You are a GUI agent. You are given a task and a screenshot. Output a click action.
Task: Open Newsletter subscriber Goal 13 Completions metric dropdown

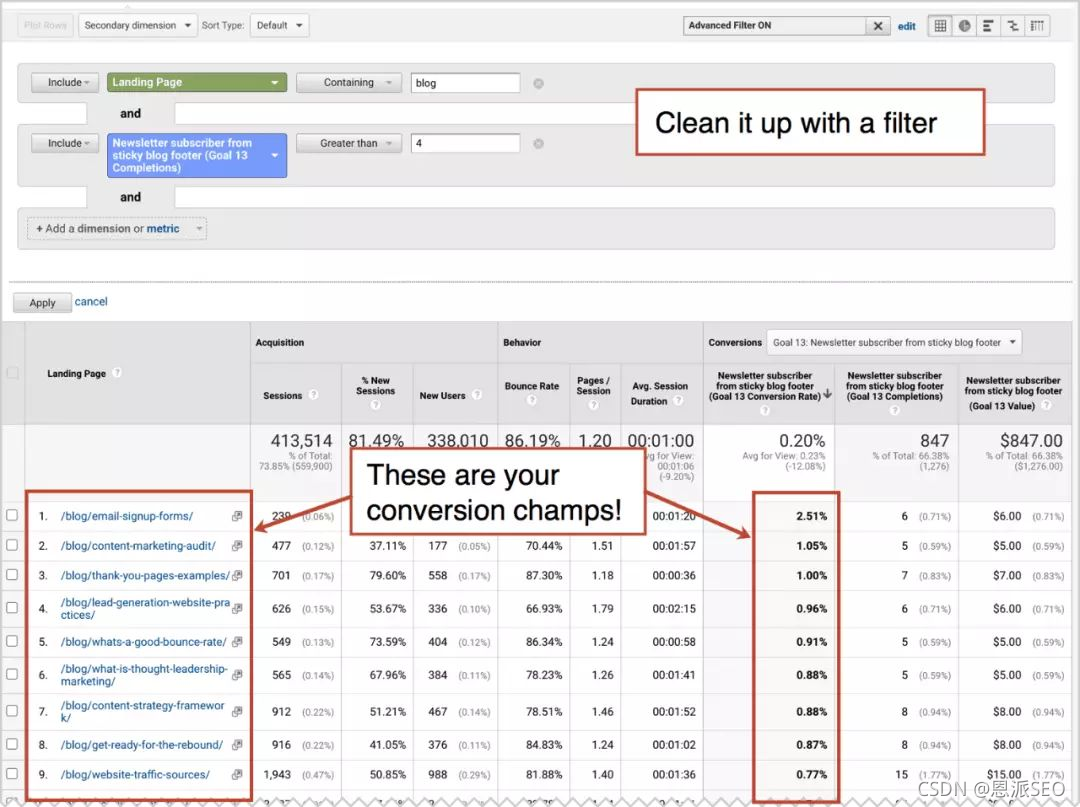(x=196, y=155)
